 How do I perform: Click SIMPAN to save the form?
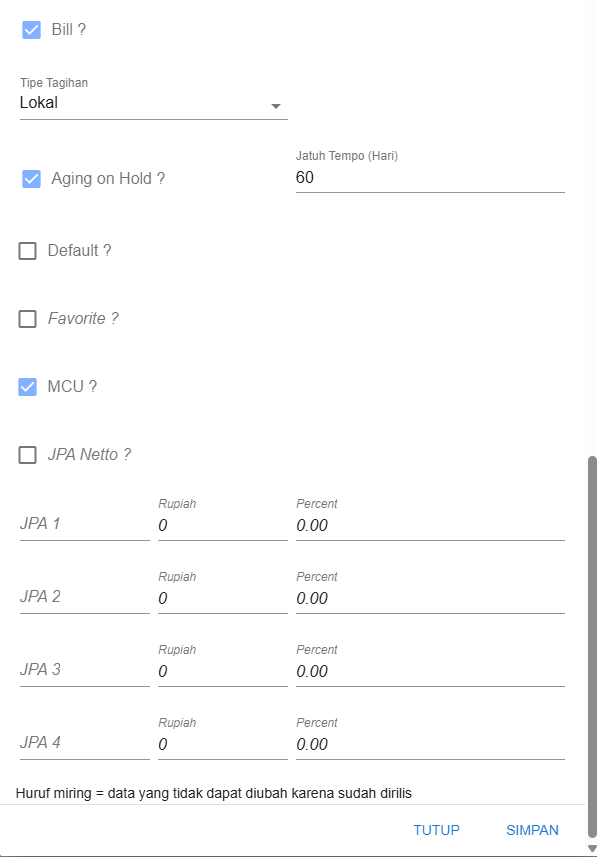click(x=532, y=830)
